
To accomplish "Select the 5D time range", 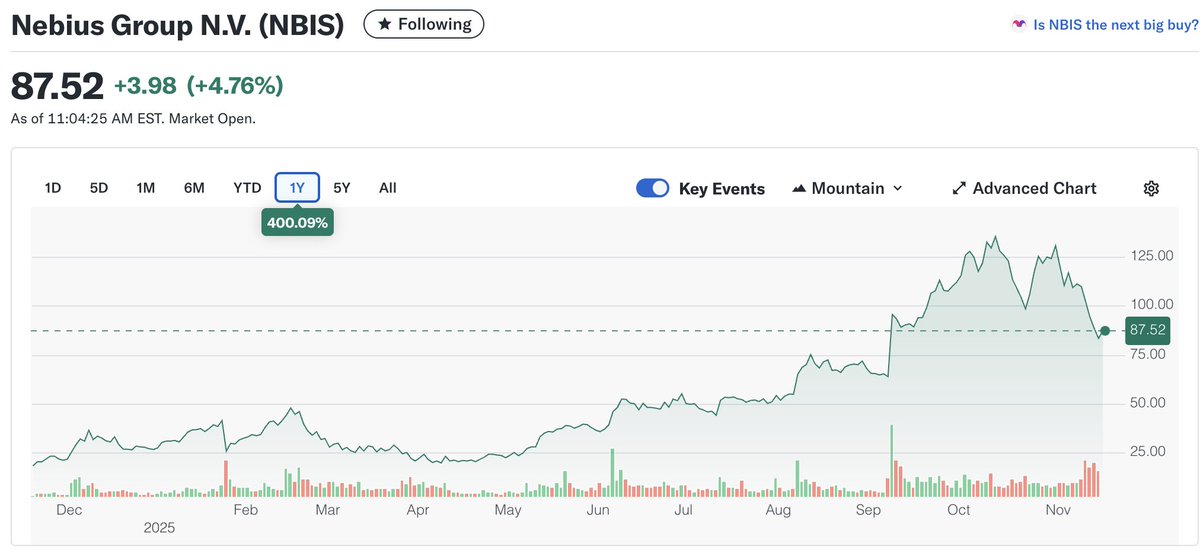I will [x=99, y=187].
